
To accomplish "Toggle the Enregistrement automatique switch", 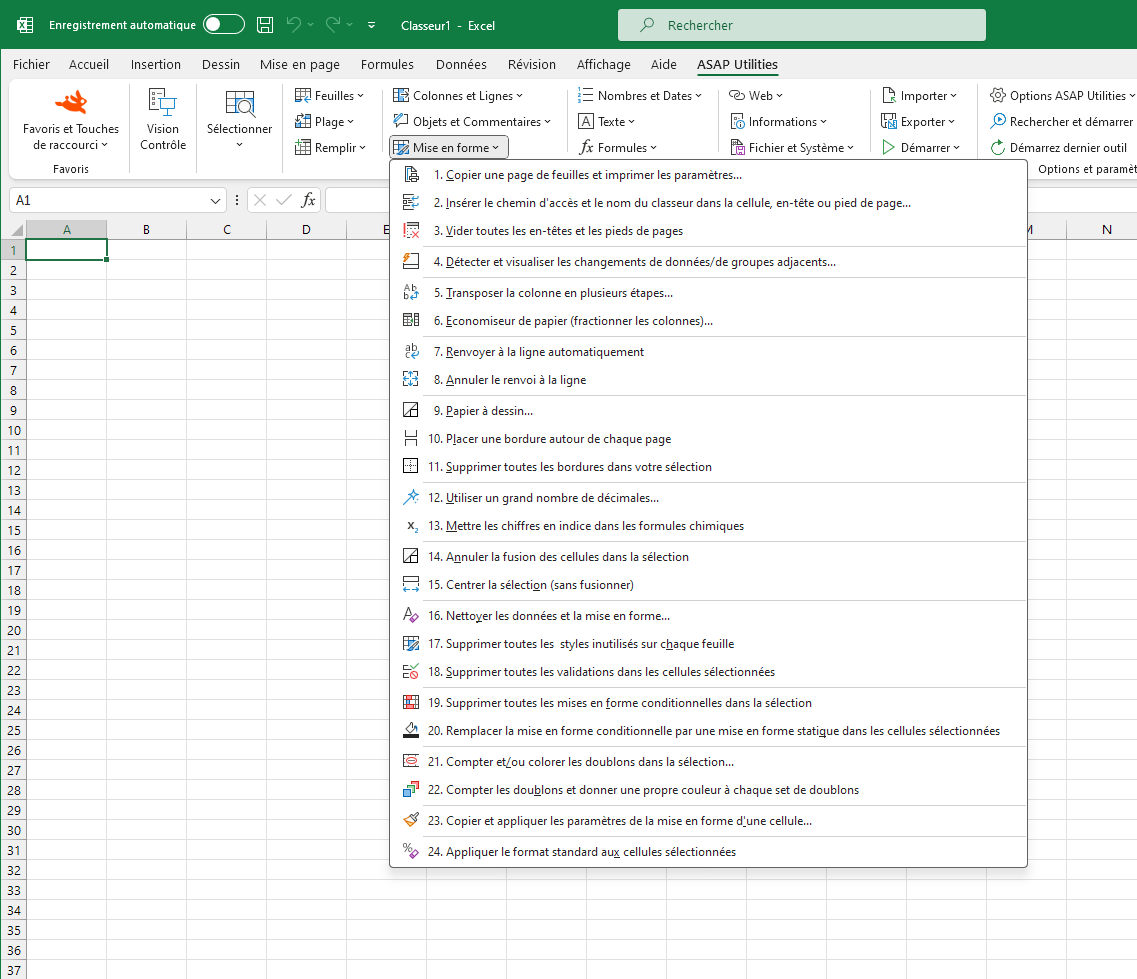I will point(223,25).
